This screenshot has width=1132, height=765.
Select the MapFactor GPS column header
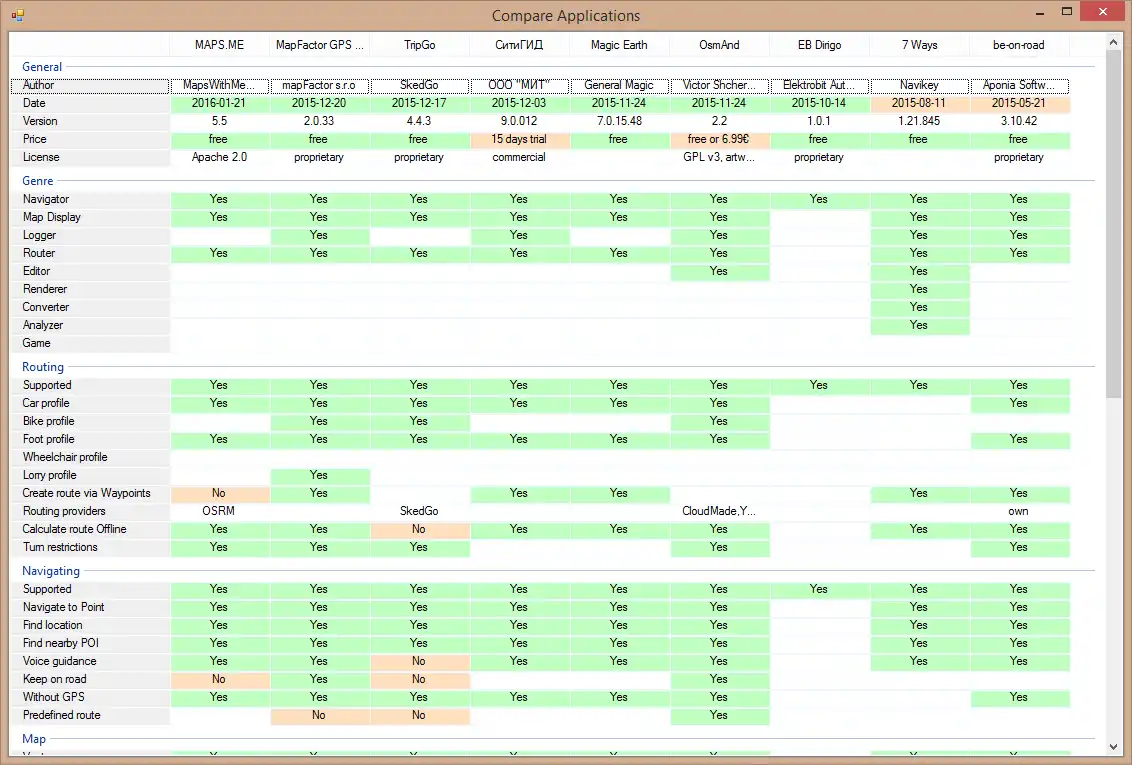(x=320, y=45)
